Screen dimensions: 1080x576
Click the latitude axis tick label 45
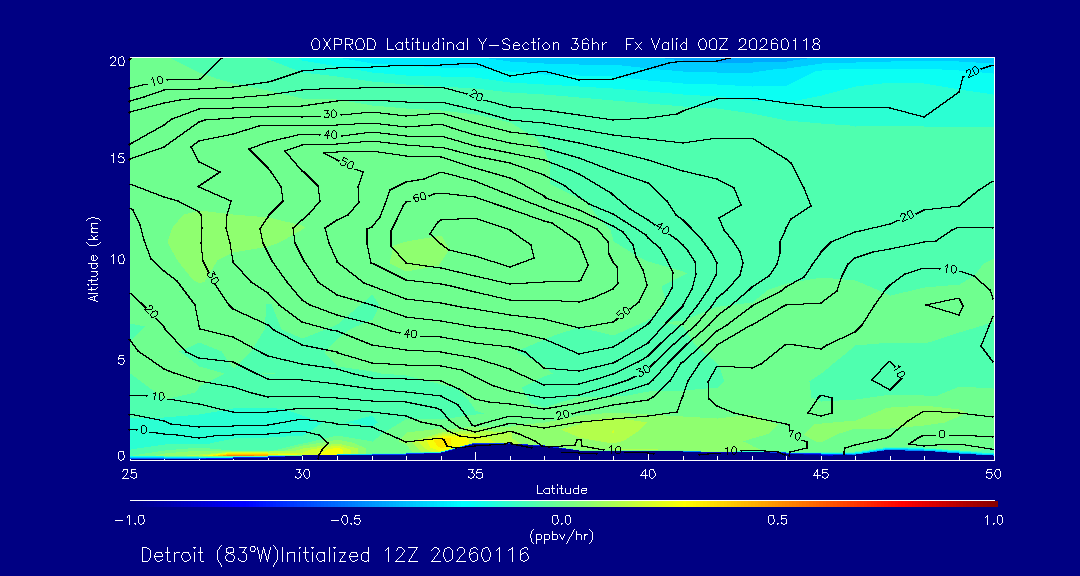point(821,474)
